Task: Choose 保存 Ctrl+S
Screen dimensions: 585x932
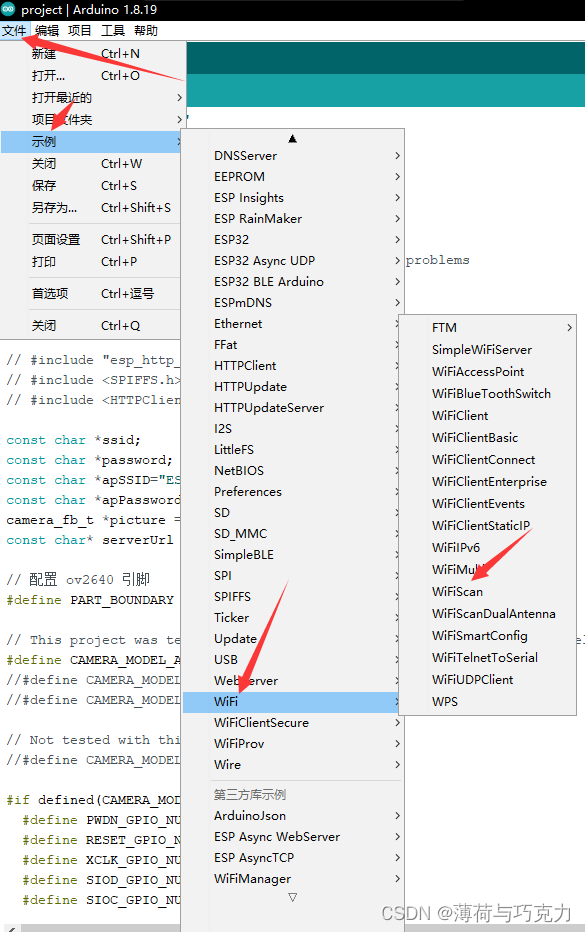Action: (90, 185)
